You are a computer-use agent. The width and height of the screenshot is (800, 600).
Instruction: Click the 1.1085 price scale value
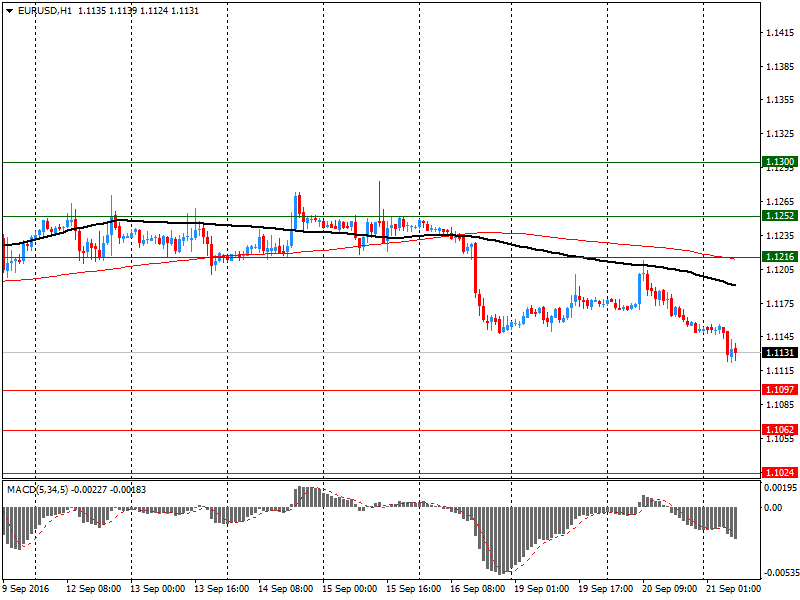coord(780,405)
